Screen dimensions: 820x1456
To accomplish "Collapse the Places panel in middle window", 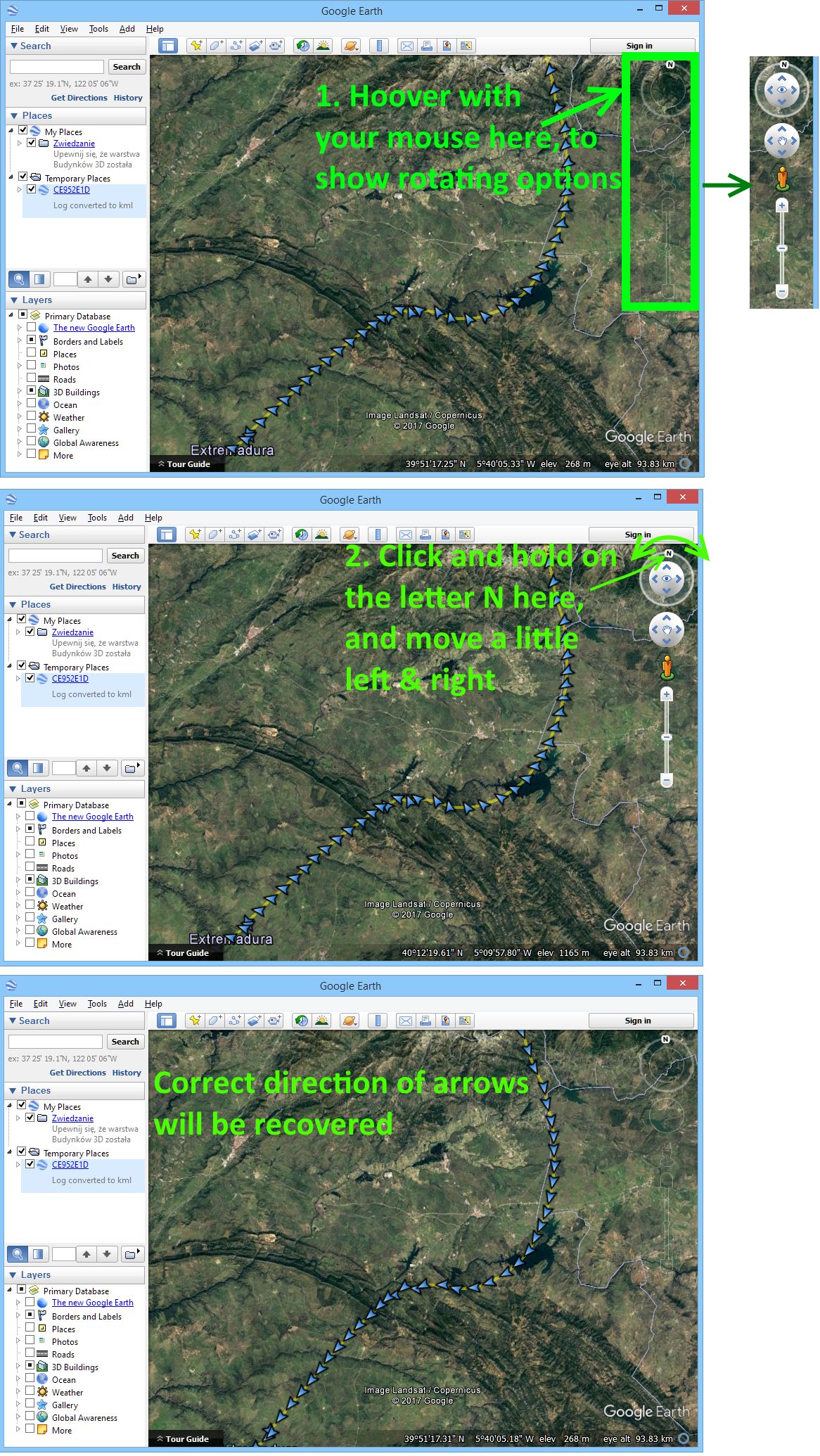I will pos(12,604).
